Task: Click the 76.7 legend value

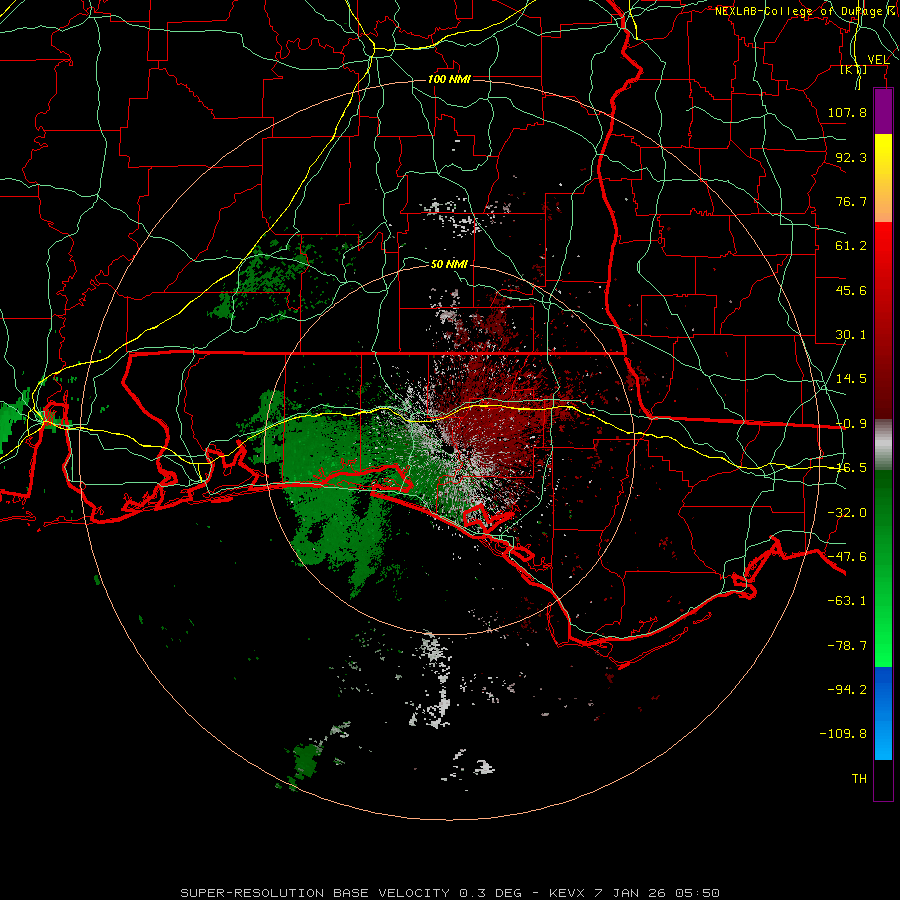Action: [x=851, y=201]
